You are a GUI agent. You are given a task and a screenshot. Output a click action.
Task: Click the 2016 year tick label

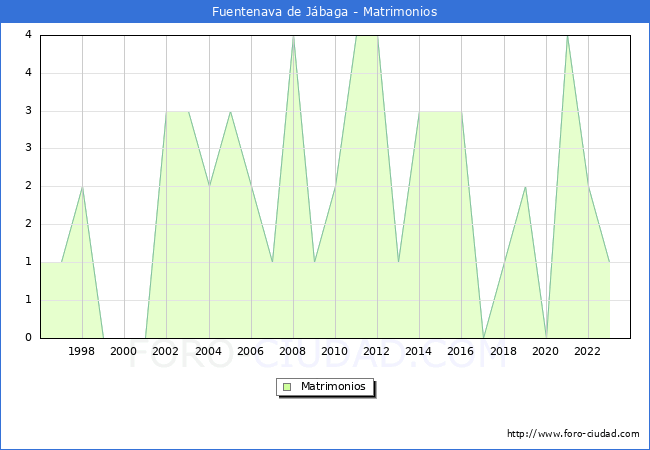point(461,351)
